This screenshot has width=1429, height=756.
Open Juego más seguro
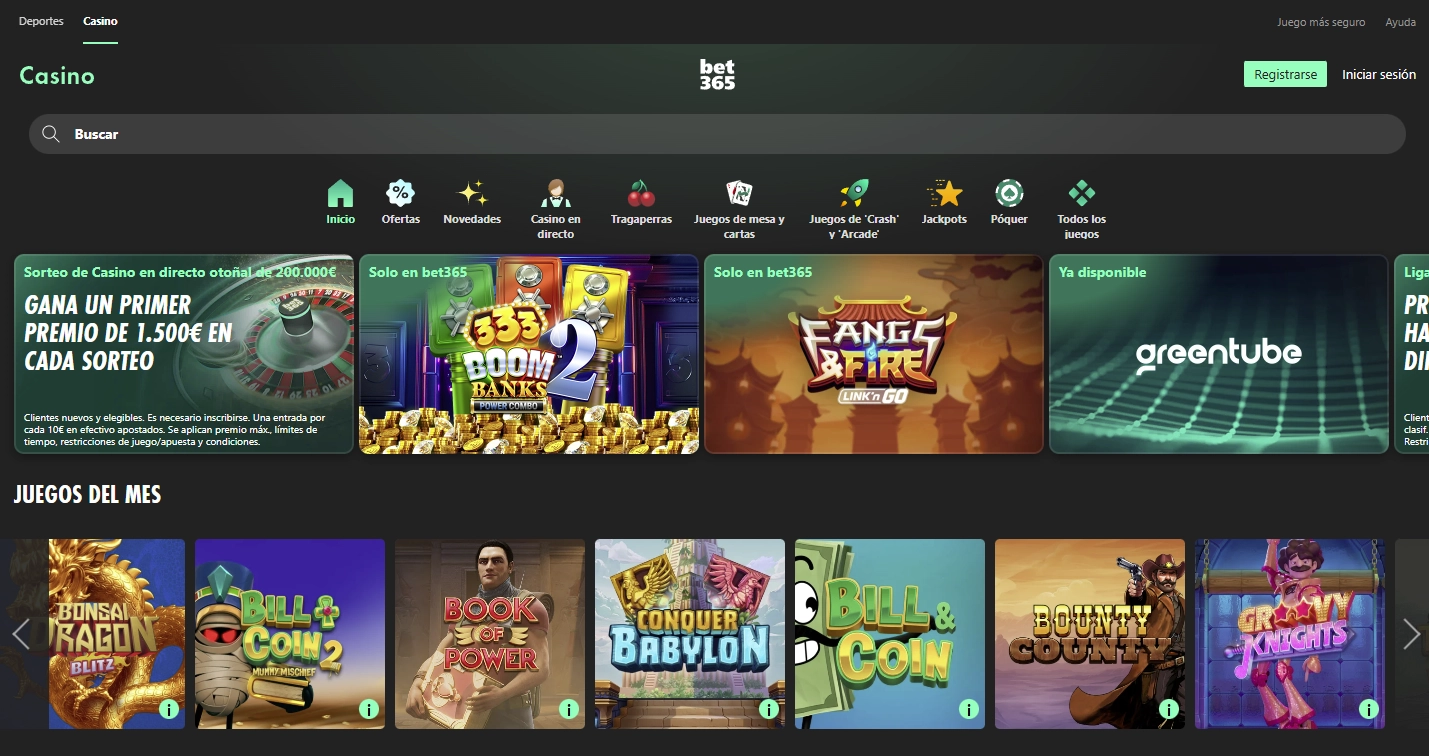click(1319, 20)
